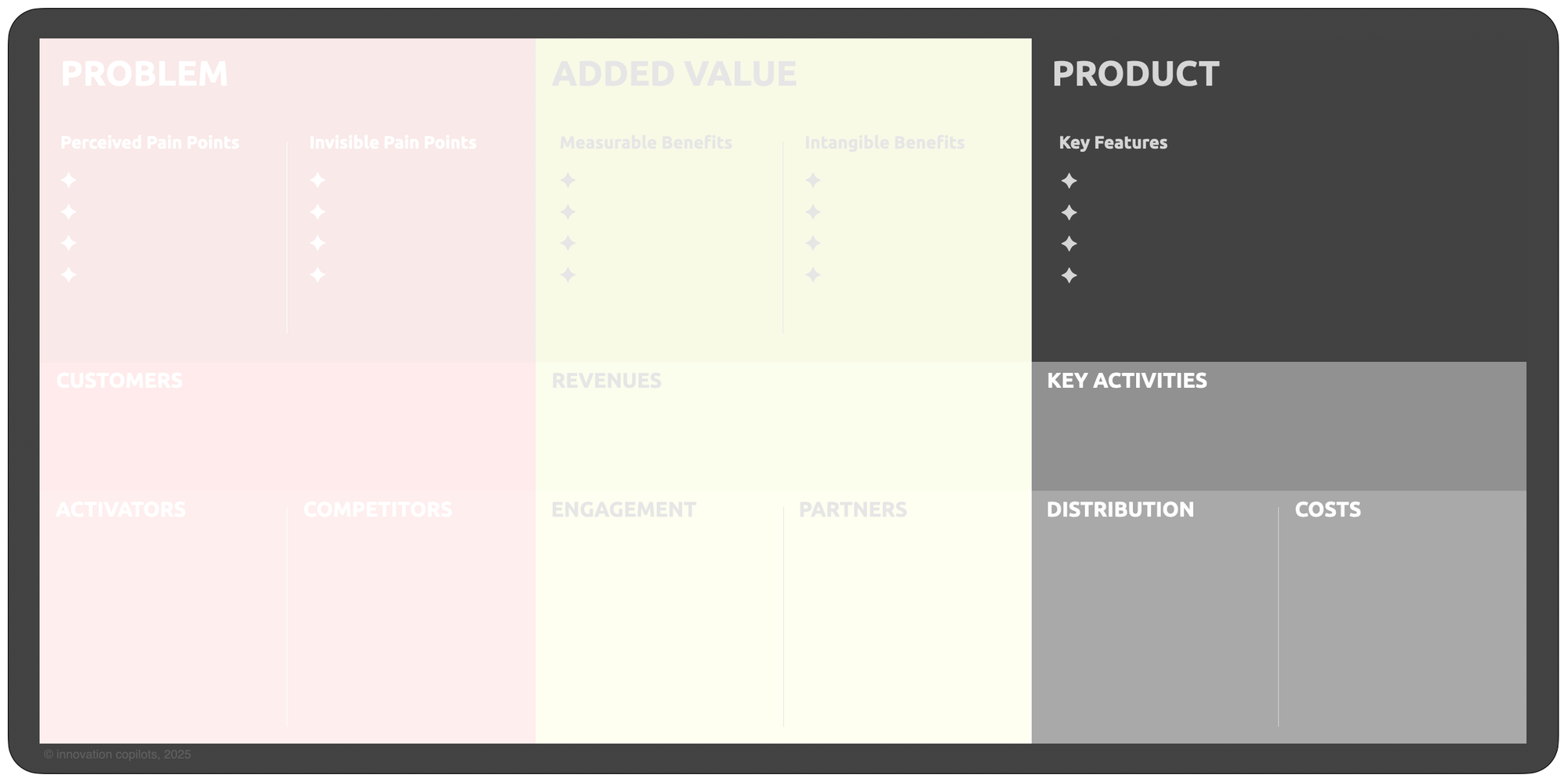This screenshot has height=782, width=1568.
Task: Click the first star bullet under Perceived Pain Points
Action: coord(69,180)
